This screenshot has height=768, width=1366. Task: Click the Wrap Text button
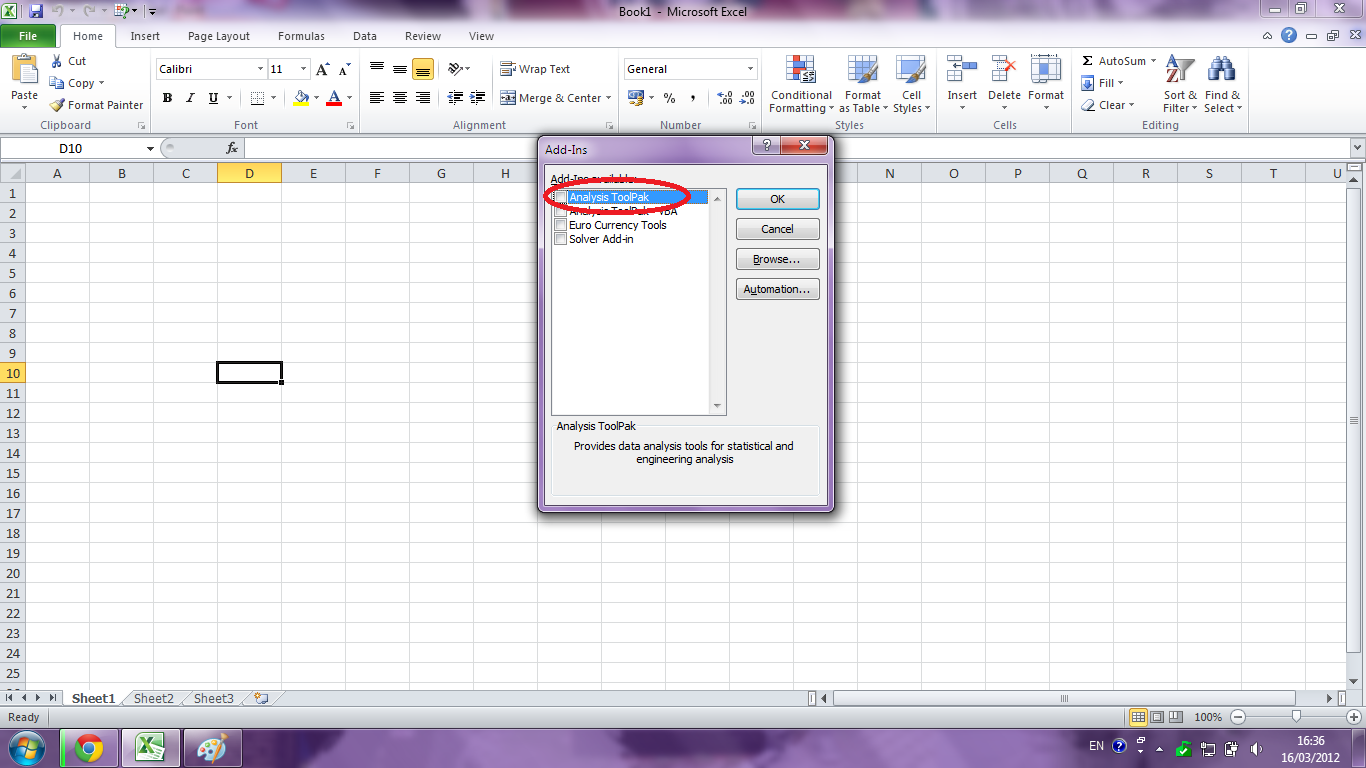point(536,69)
